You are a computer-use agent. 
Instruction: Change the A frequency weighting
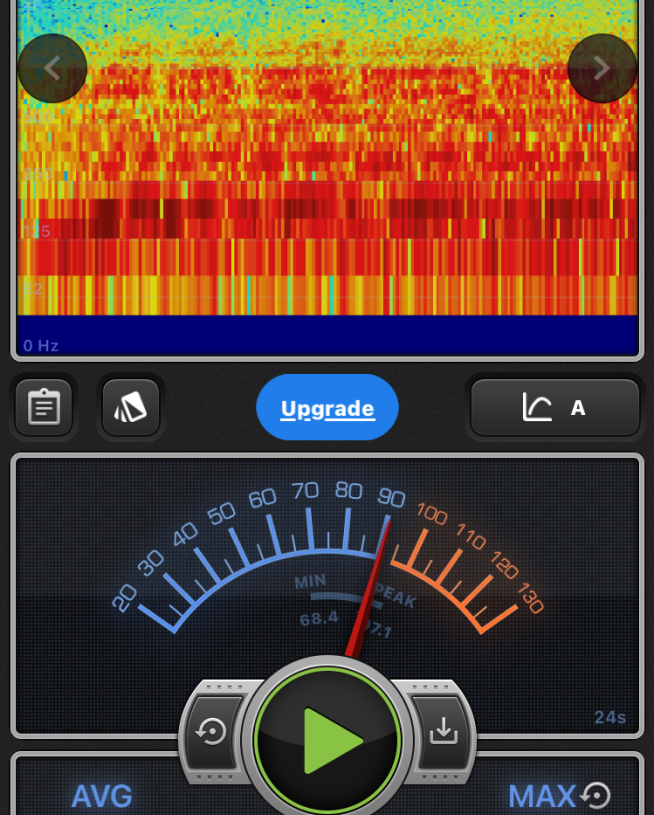tap(578, 408)
